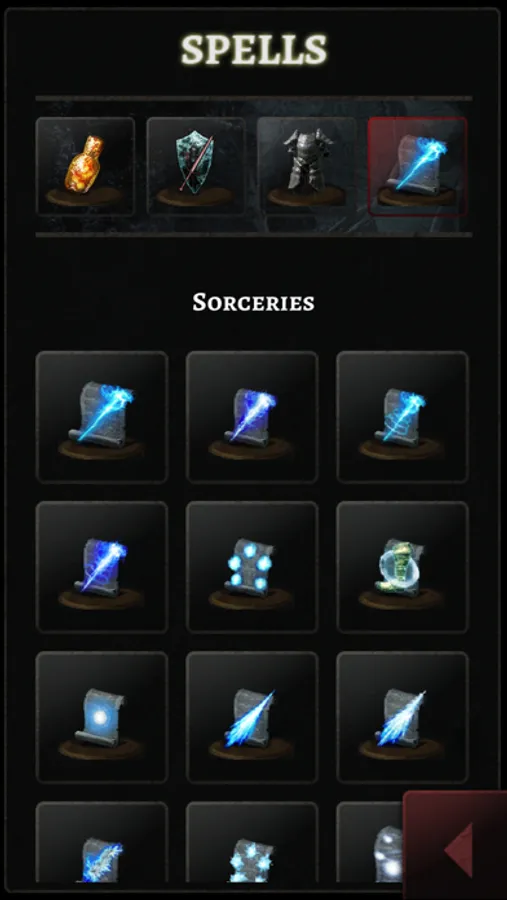Open the five glowing orbs sorcery
The image size is (507, 900).
click(252, 567)
